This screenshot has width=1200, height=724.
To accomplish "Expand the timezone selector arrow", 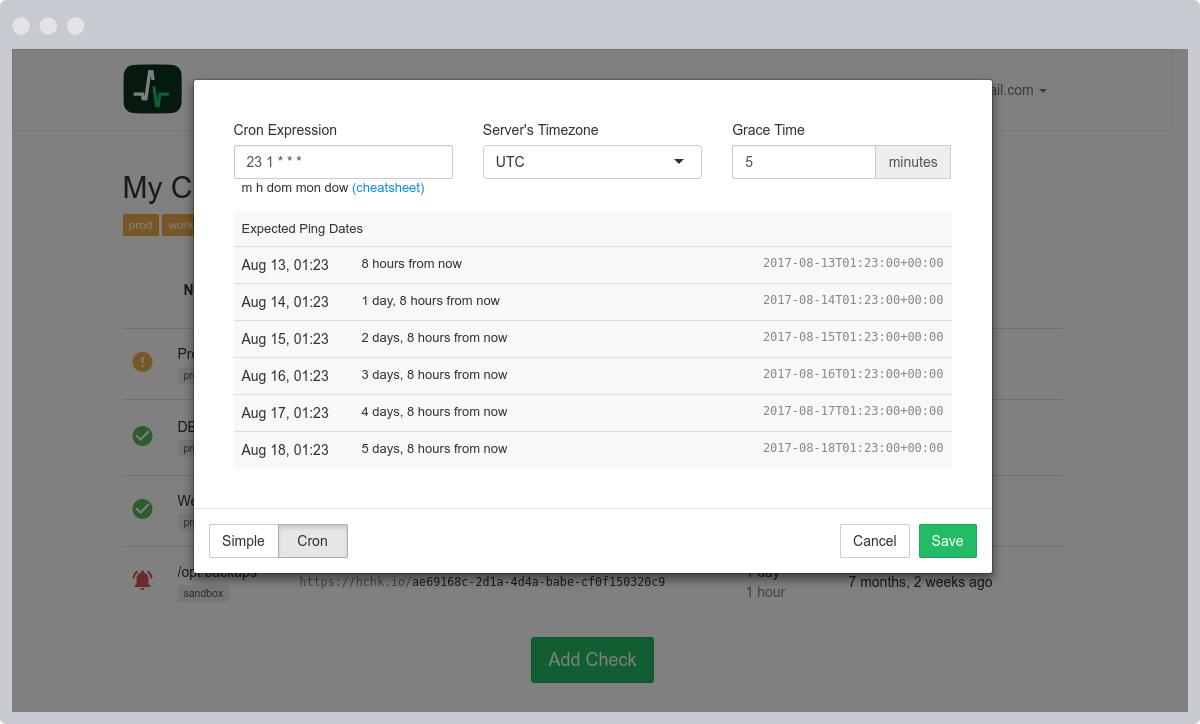I will pos(679,161).
